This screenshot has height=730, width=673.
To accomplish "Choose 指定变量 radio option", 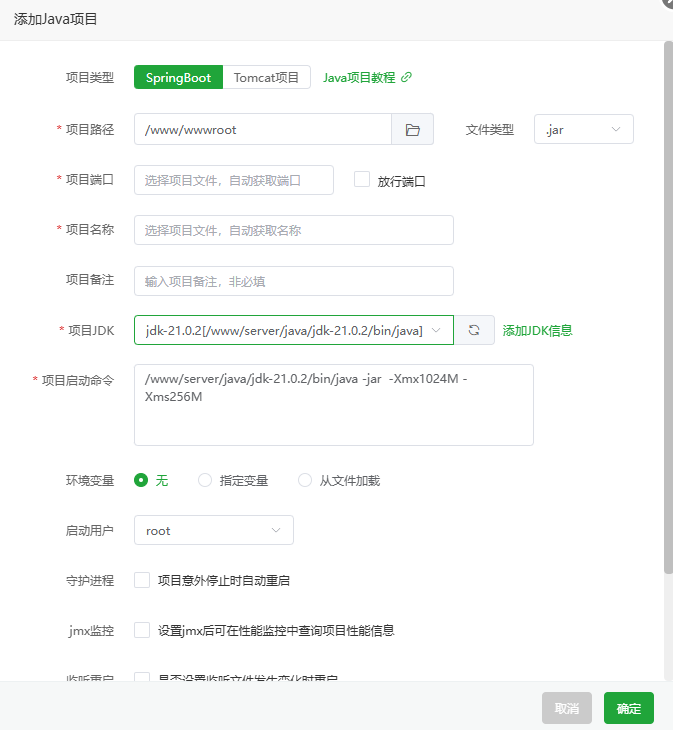I will 205,480.
